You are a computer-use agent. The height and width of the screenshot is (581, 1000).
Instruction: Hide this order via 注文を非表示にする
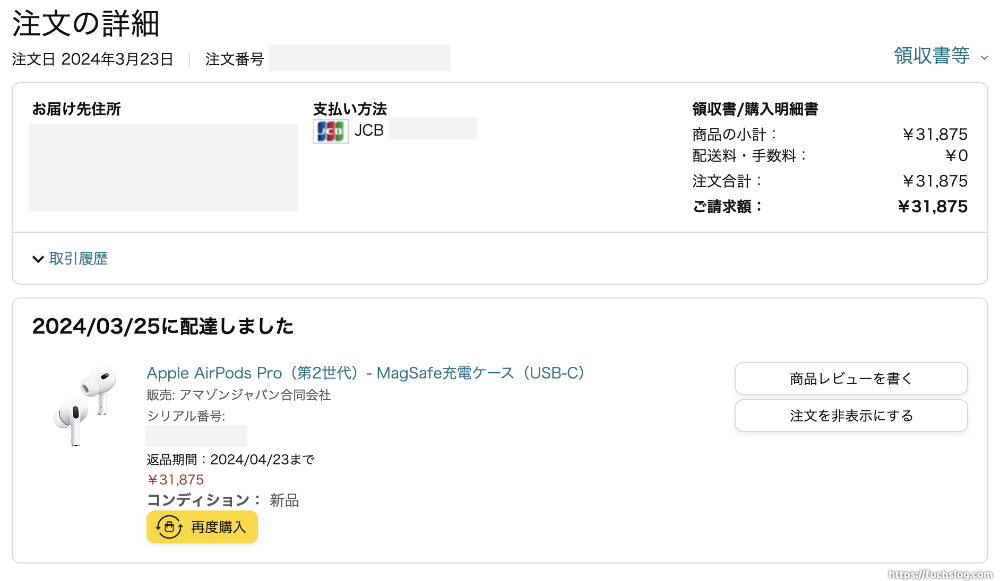tap(851, 414)
